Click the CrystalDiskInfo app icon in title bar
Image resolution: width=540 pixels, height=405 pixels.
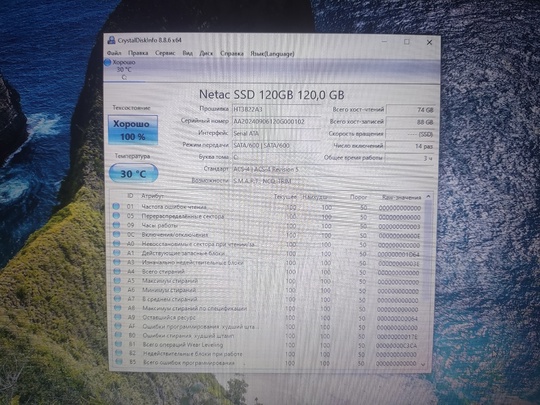click(111, 40)
